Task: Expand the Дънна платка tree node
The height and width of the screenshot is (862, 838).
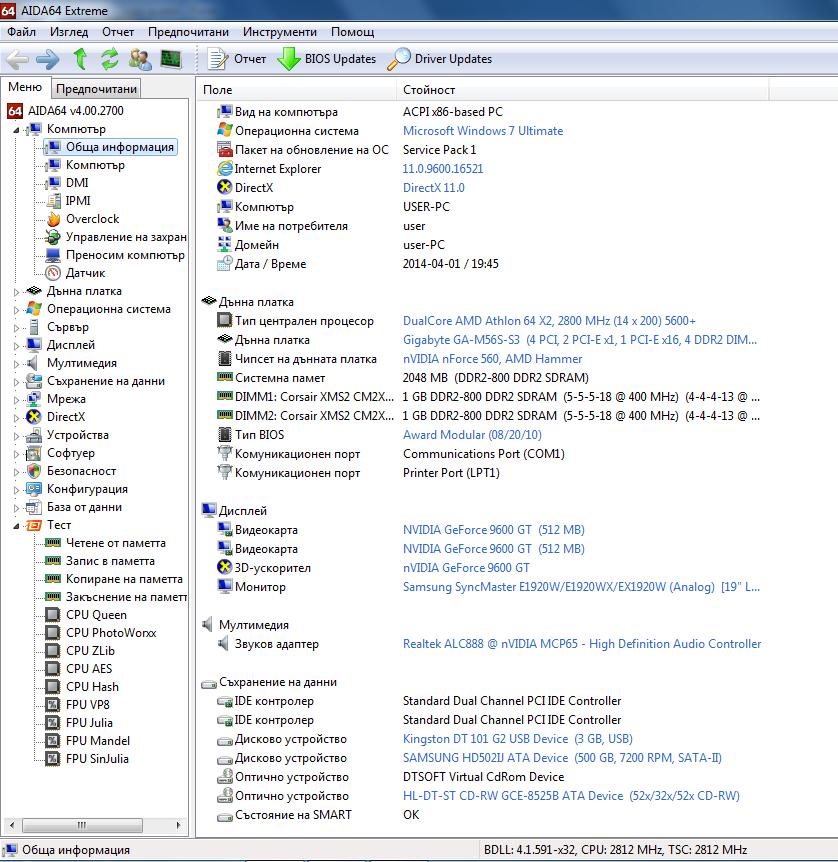Action: coord(16,292)
